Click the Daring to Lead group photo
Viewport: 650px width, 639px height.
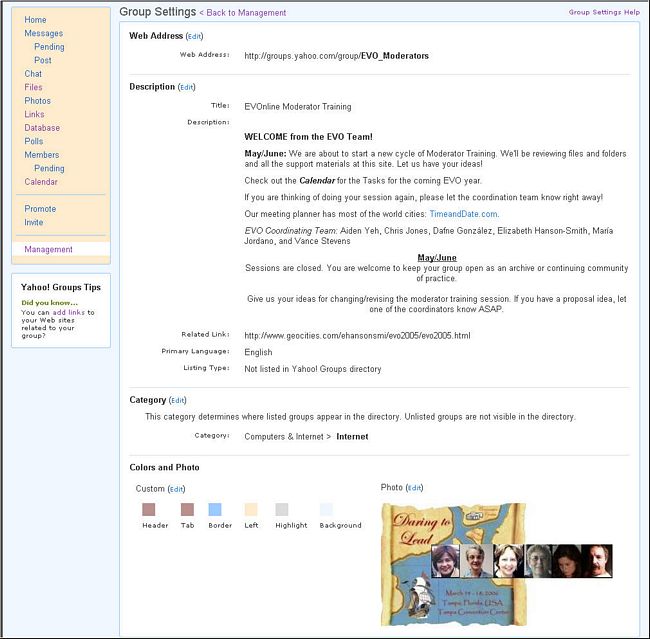[x=496, y=564]
